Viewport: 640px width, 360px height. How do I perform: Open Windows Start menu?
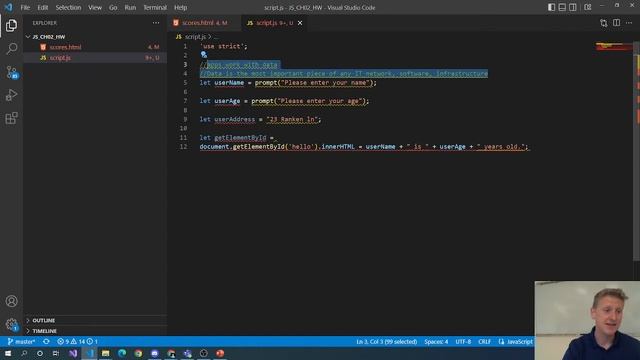click(8, 353)
